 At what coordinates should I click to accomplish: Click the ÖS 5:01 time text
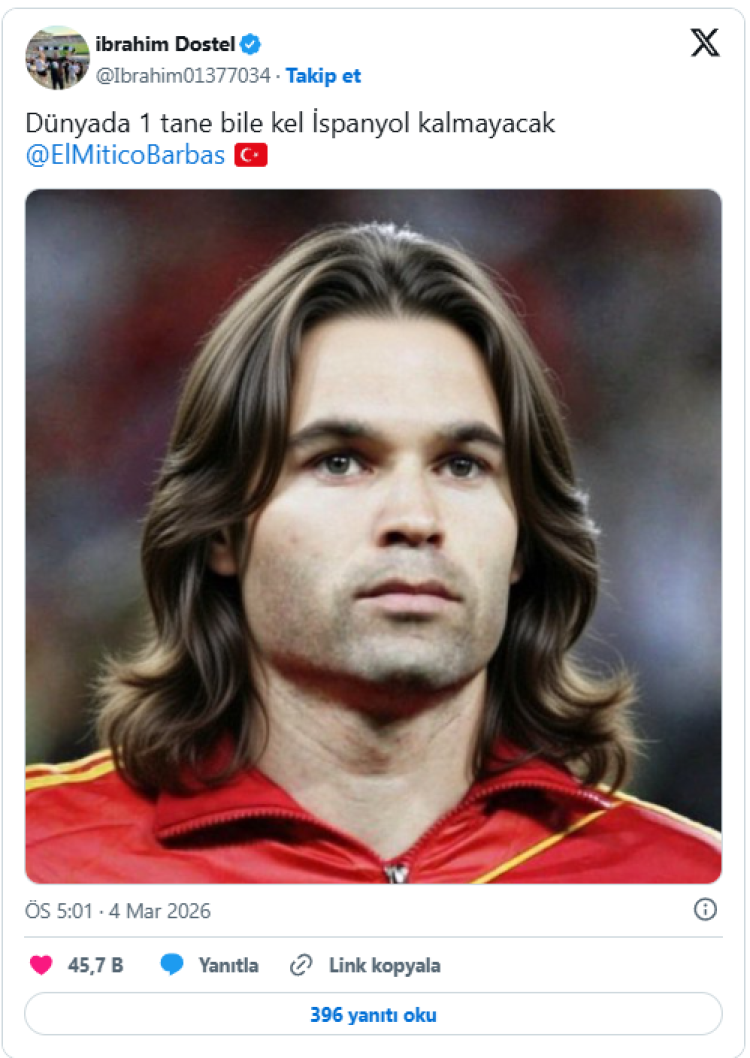point(59,911)
